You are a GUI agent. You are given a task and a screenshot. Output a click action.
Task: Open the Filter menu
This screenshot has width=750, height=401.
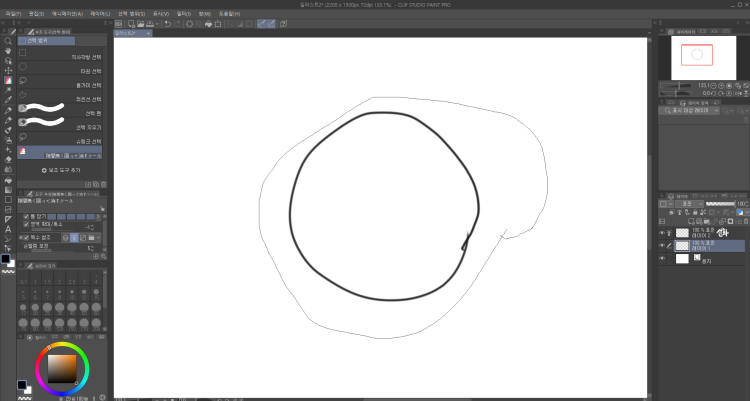click(x=184, y=14)
